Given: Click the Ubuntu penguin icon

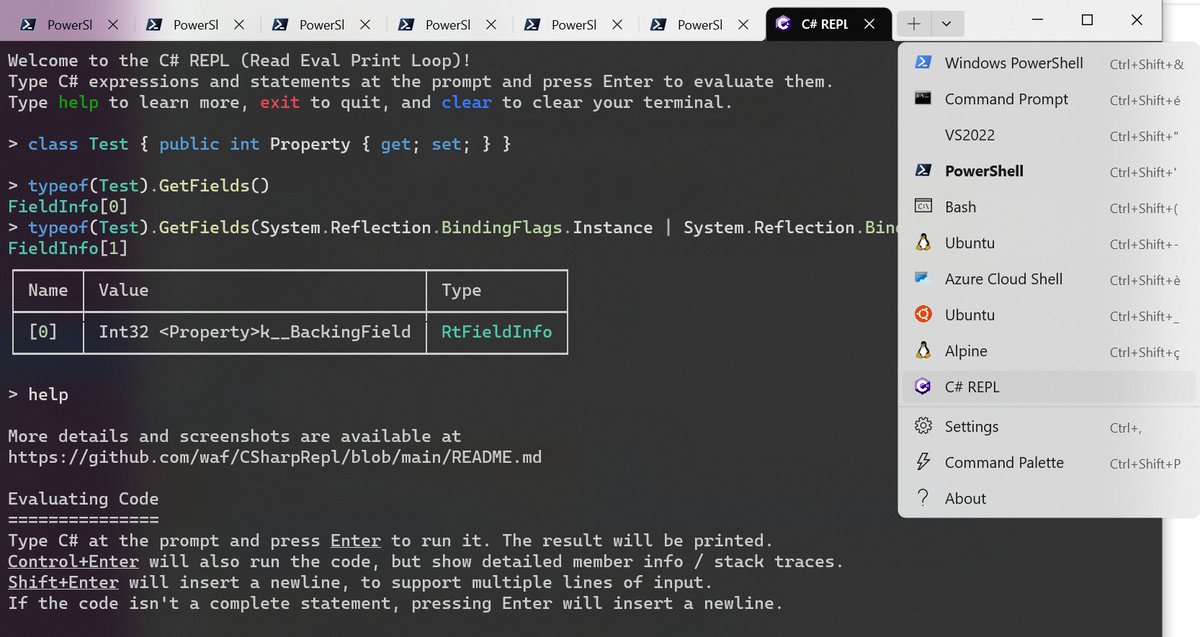Looking at the screenshot, I should click(921, 243).
